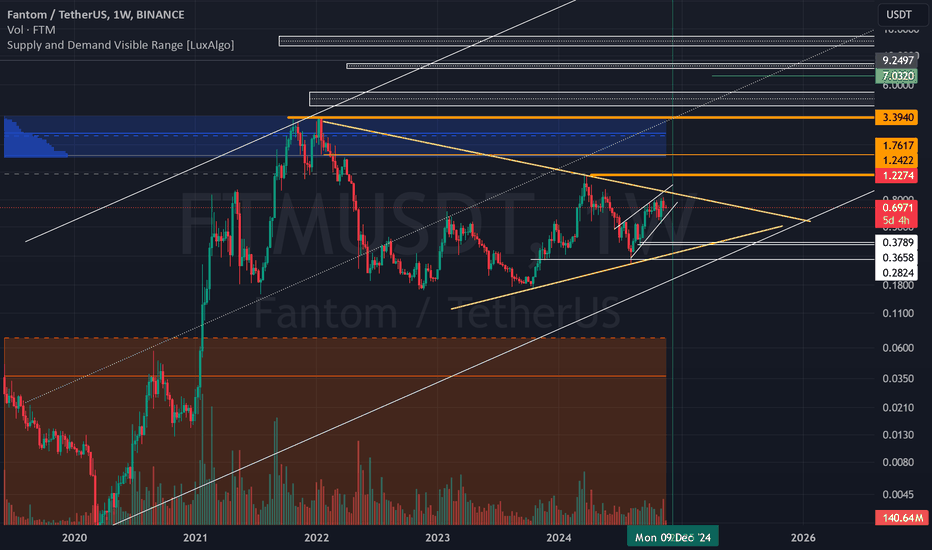The width and height of the screenshot is (932, 550).
Task: Click the 0.0350 price scale value
Action: pos(898,379)
